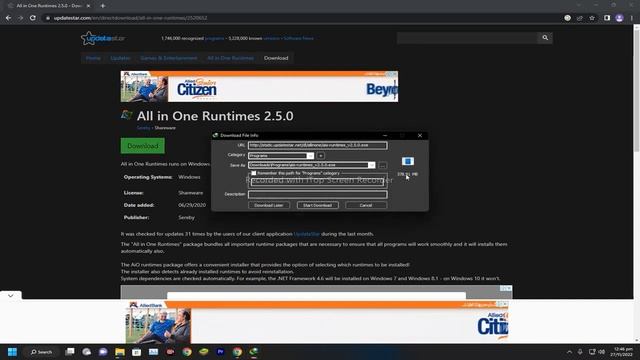Image resolution: width=640 pixels, height=360 pixels.
Task: Add a new category with plus button
Action: pyautogui.click(x=321, y=156)
